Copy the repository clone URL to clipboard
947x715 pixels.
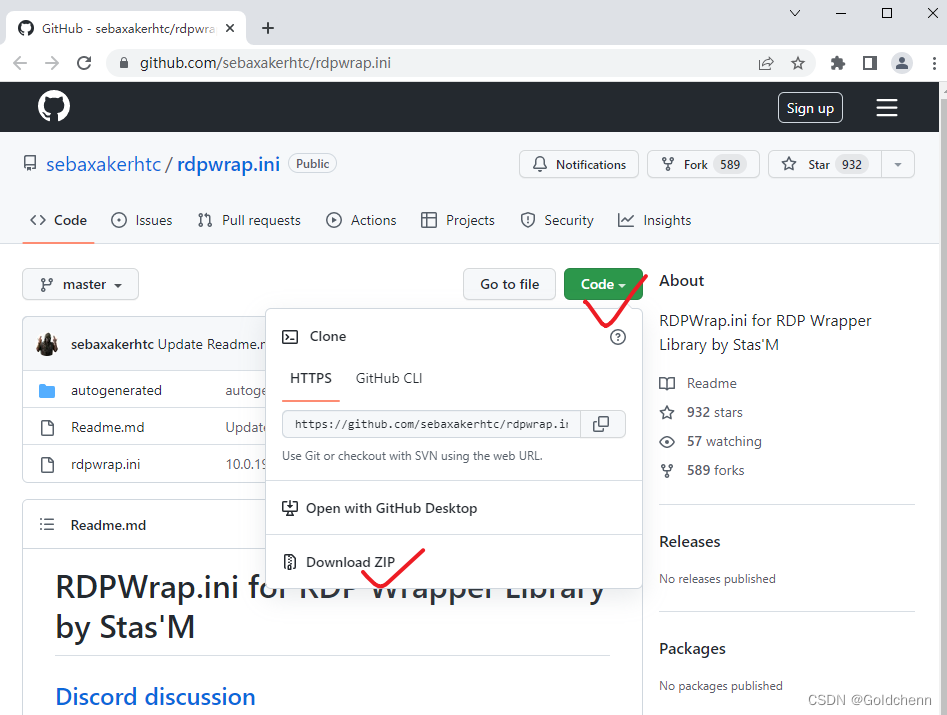pyautogui.click(x=602, y=424)
